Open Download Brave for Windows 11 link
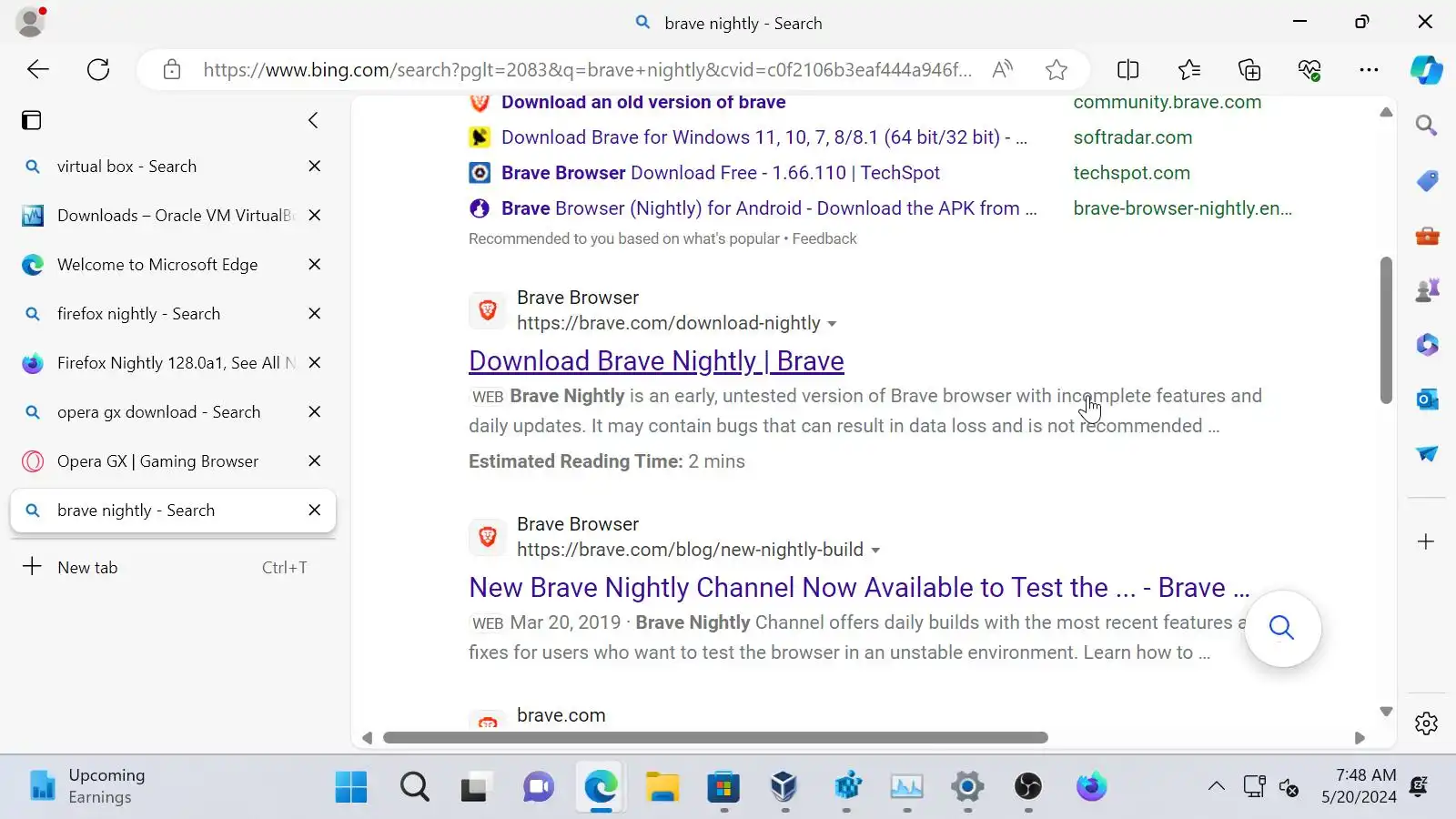Image resolution: width=1456 pixels, height=819 pixels. pos(764,137)
